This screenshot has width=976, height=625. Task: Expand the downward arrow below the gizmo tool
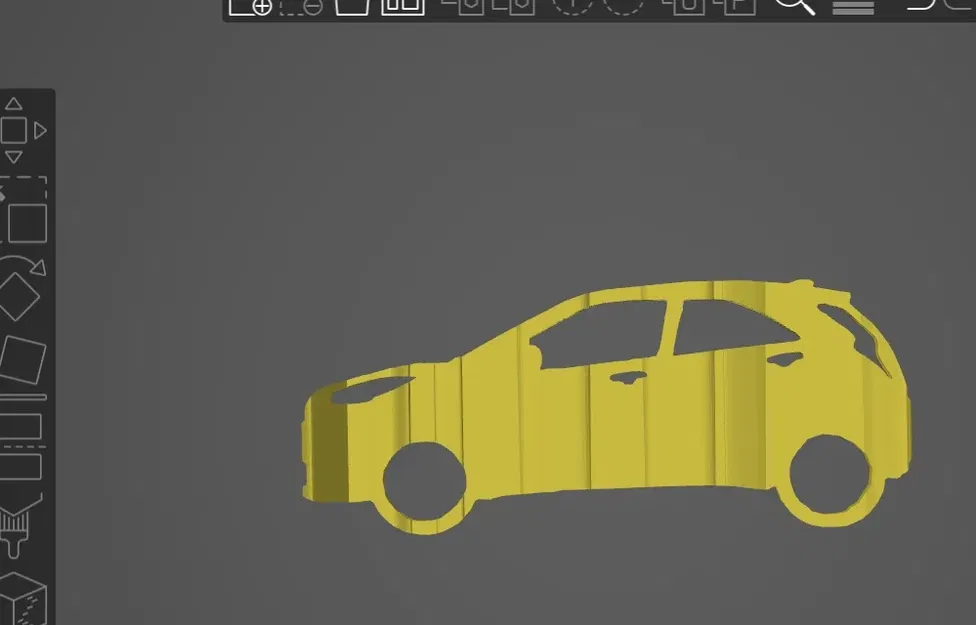point(14,157)
